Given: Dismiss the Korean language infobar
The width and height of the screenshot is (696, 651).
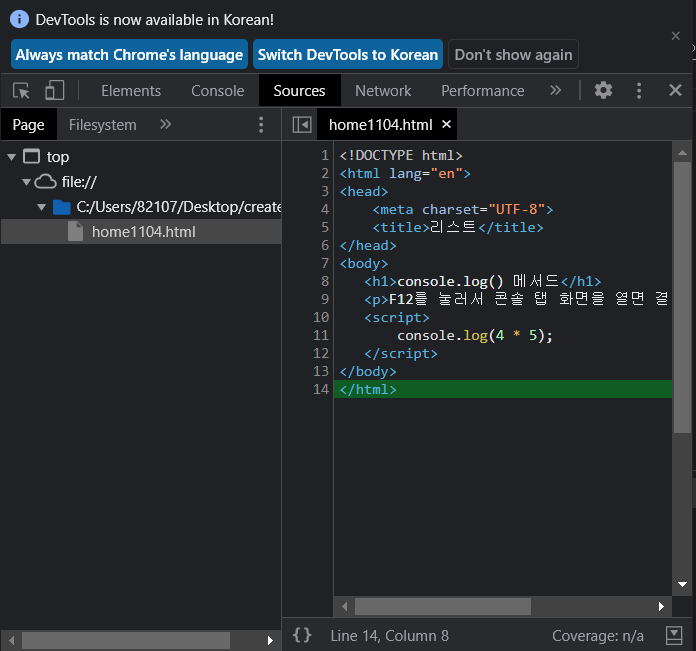Looking at the screenshot, I should pyautogui.click(x=676, y=36).
